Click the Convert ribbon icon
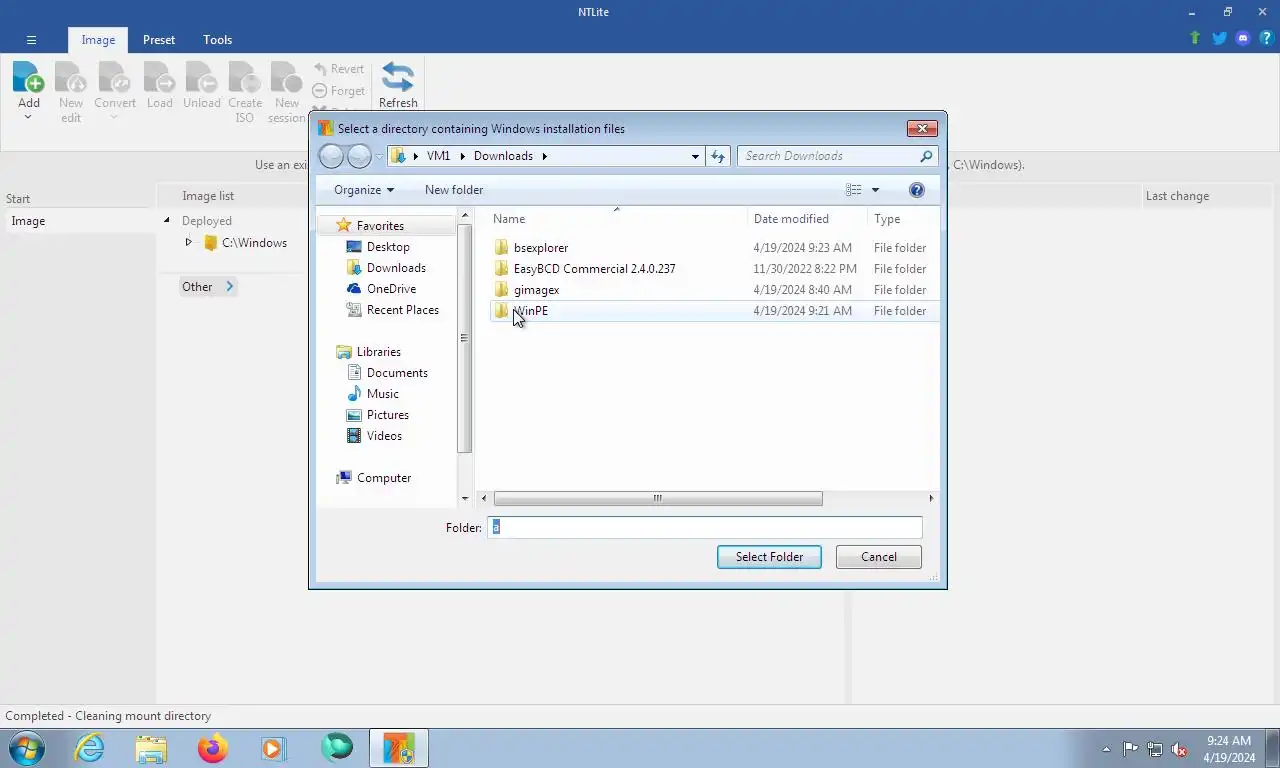The height and width of the screenshot is (768, 1280). 115,78
